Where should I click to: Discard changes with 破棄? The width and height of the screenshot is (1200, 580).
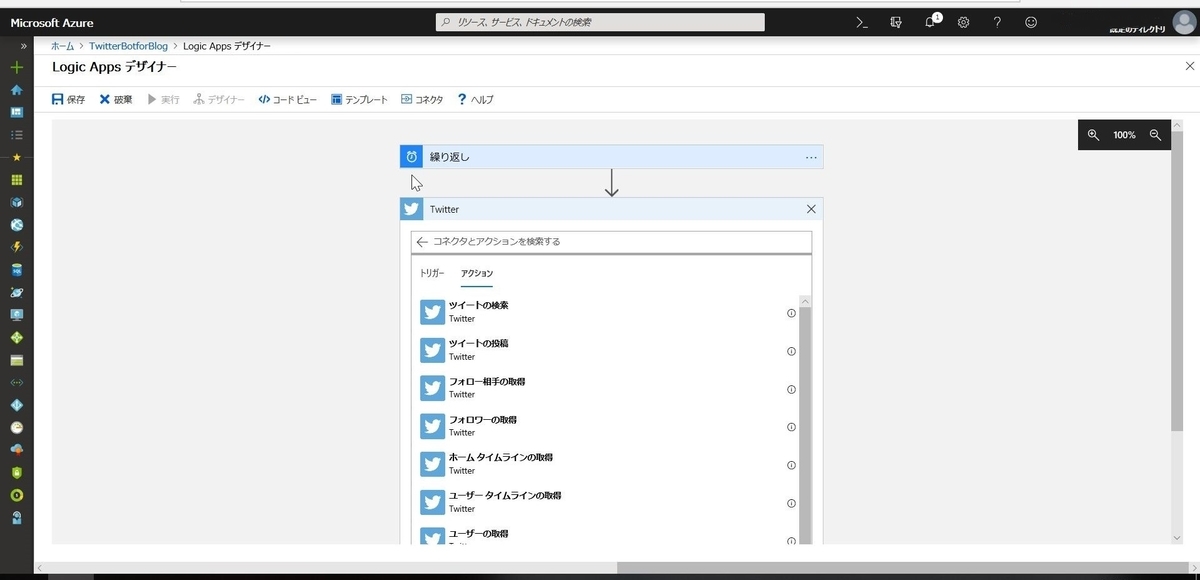tap(116, 99)
